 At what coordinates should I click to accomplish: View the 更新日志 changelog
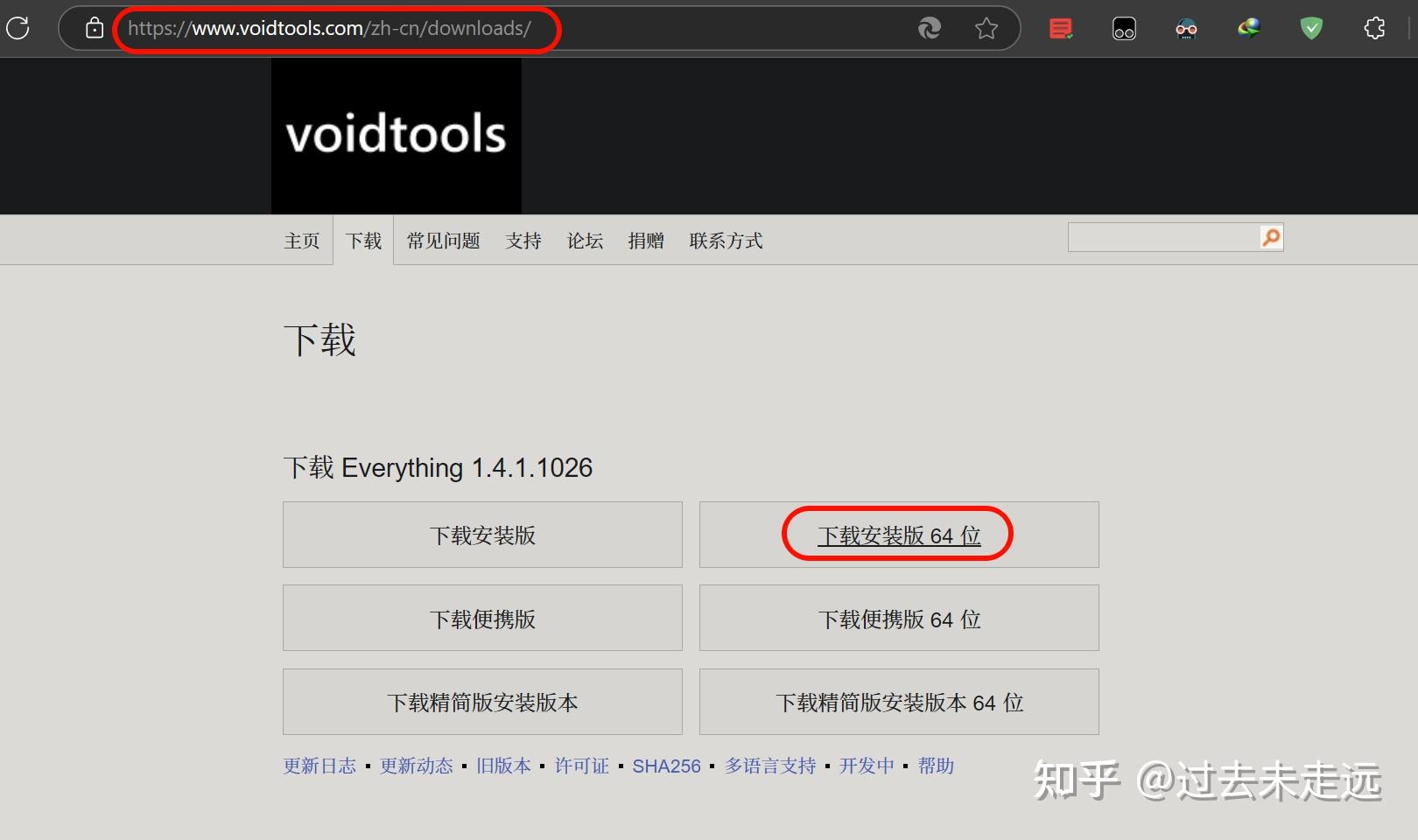pos(319,766)
